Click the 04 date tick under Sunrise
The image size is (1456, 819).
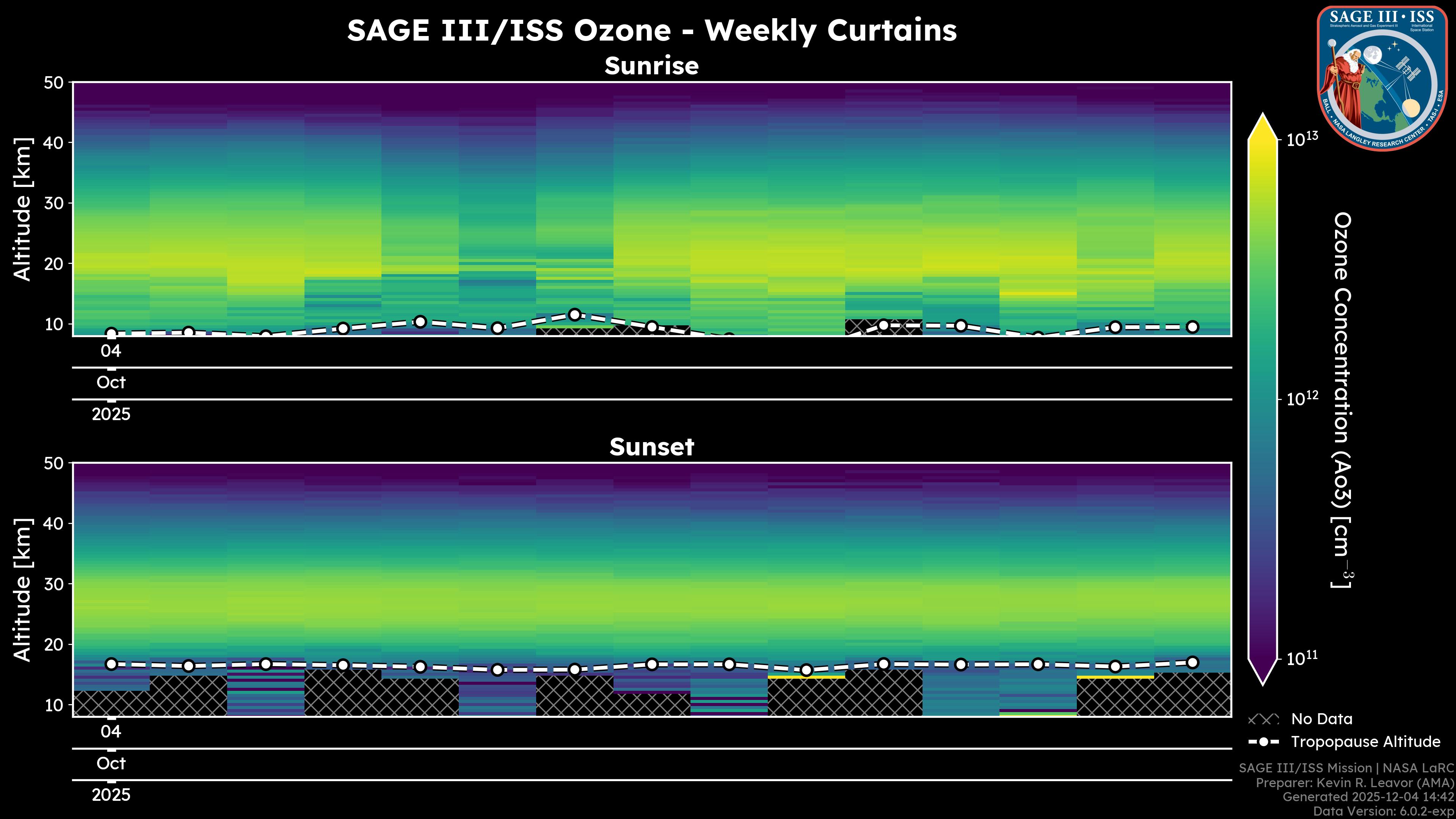pyautogui.click(x=111, y=351)
